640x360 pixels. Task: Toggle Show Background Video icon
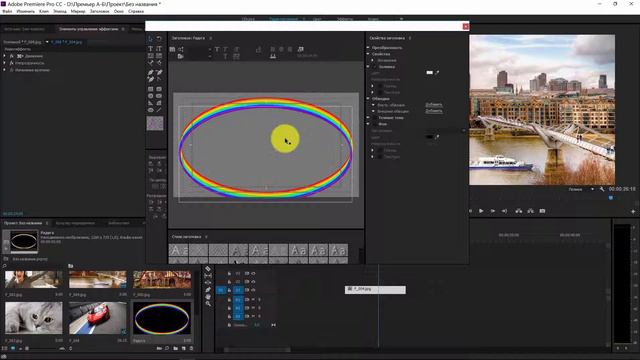(301, 49)
